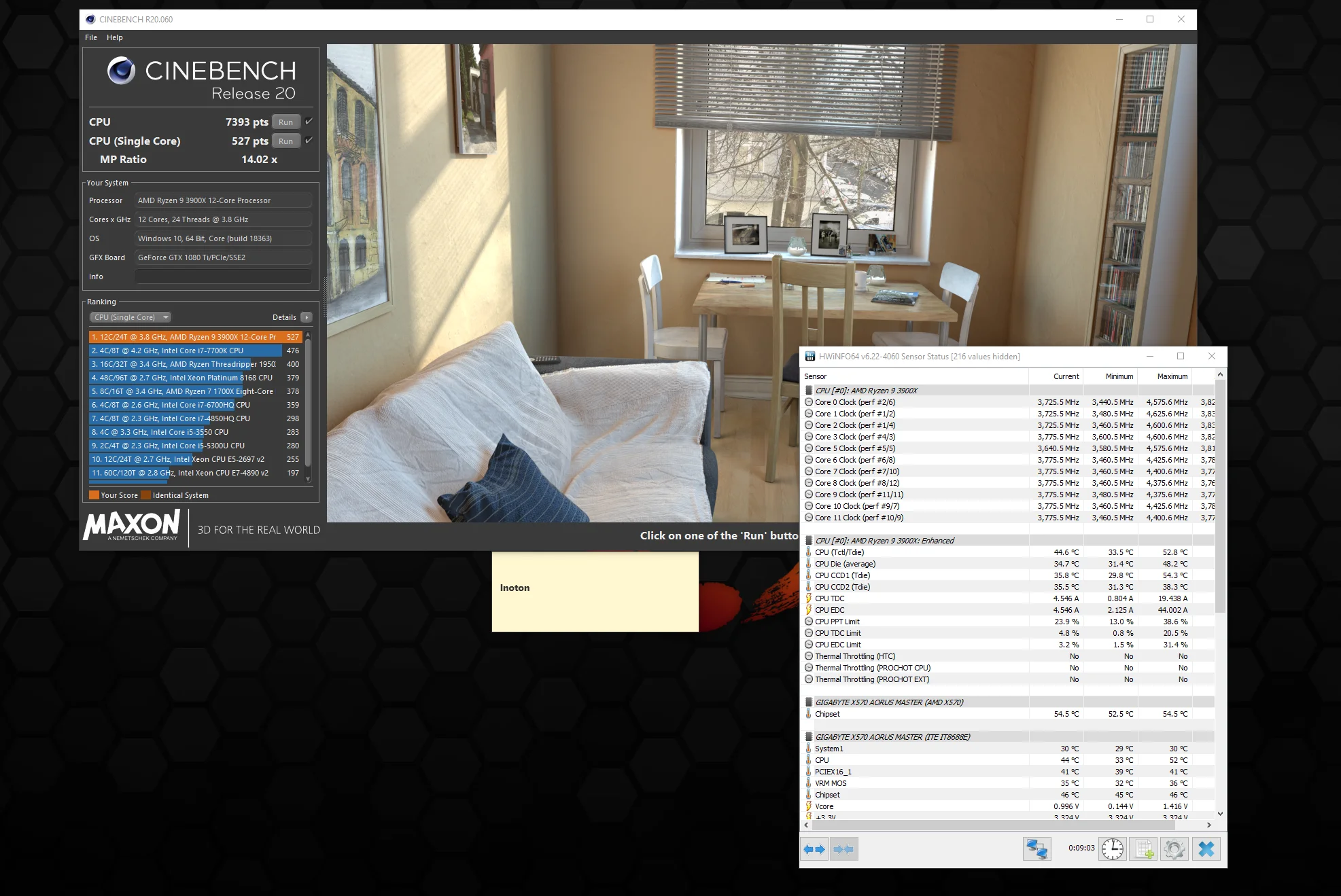
Task: Click the Identical System color swatch
Action: (x=145, y=495)
